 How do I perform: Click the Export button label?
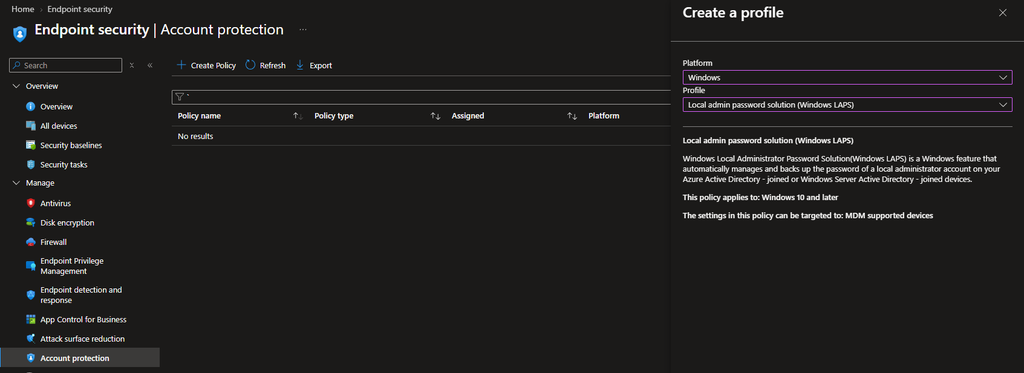click(321, 65)
